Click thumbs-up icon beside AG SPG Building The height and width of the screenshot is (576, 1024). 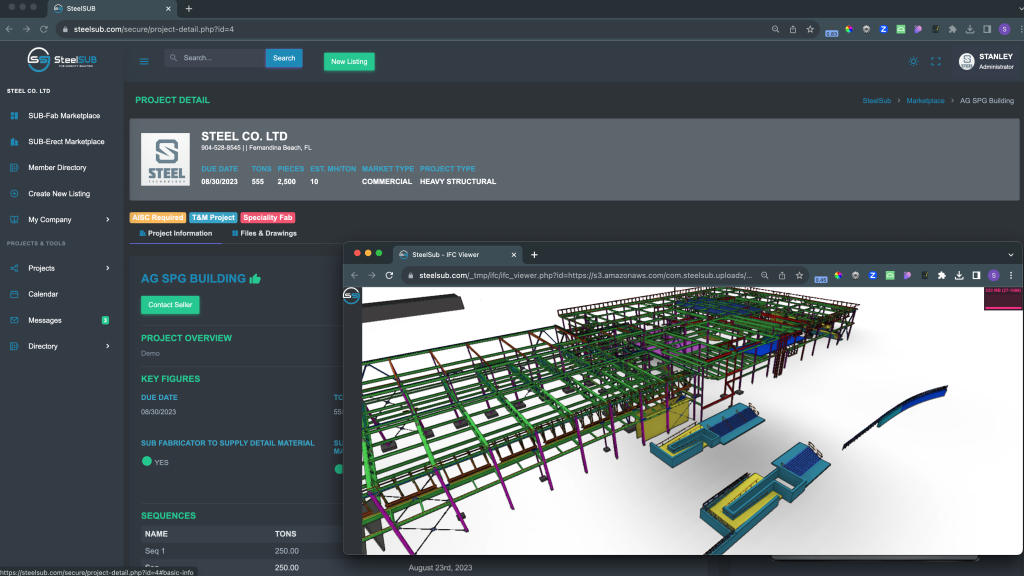click(255, 279)
